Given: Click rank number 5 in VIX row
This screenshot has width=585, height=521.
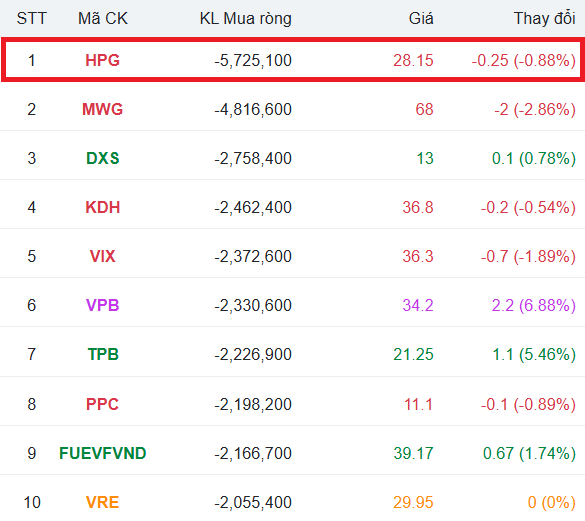Looking at the screenshot, I should [32, 256].
